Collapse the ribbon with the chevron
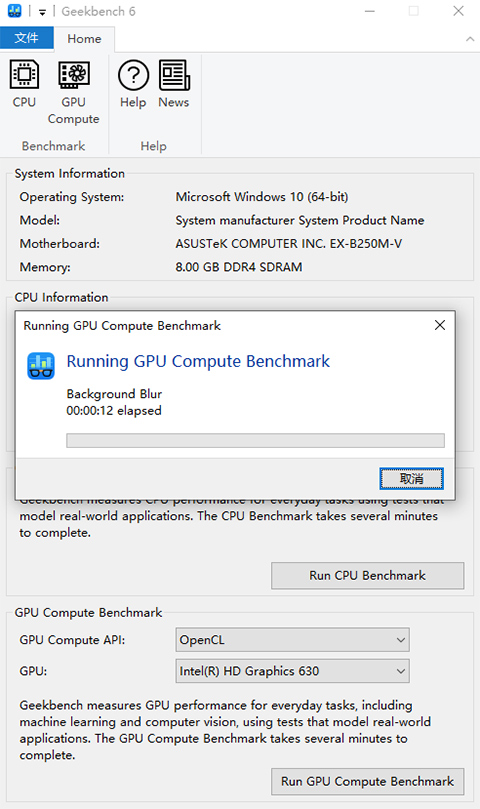This screenshot has width=480, height=809. (x=470, y=39)
